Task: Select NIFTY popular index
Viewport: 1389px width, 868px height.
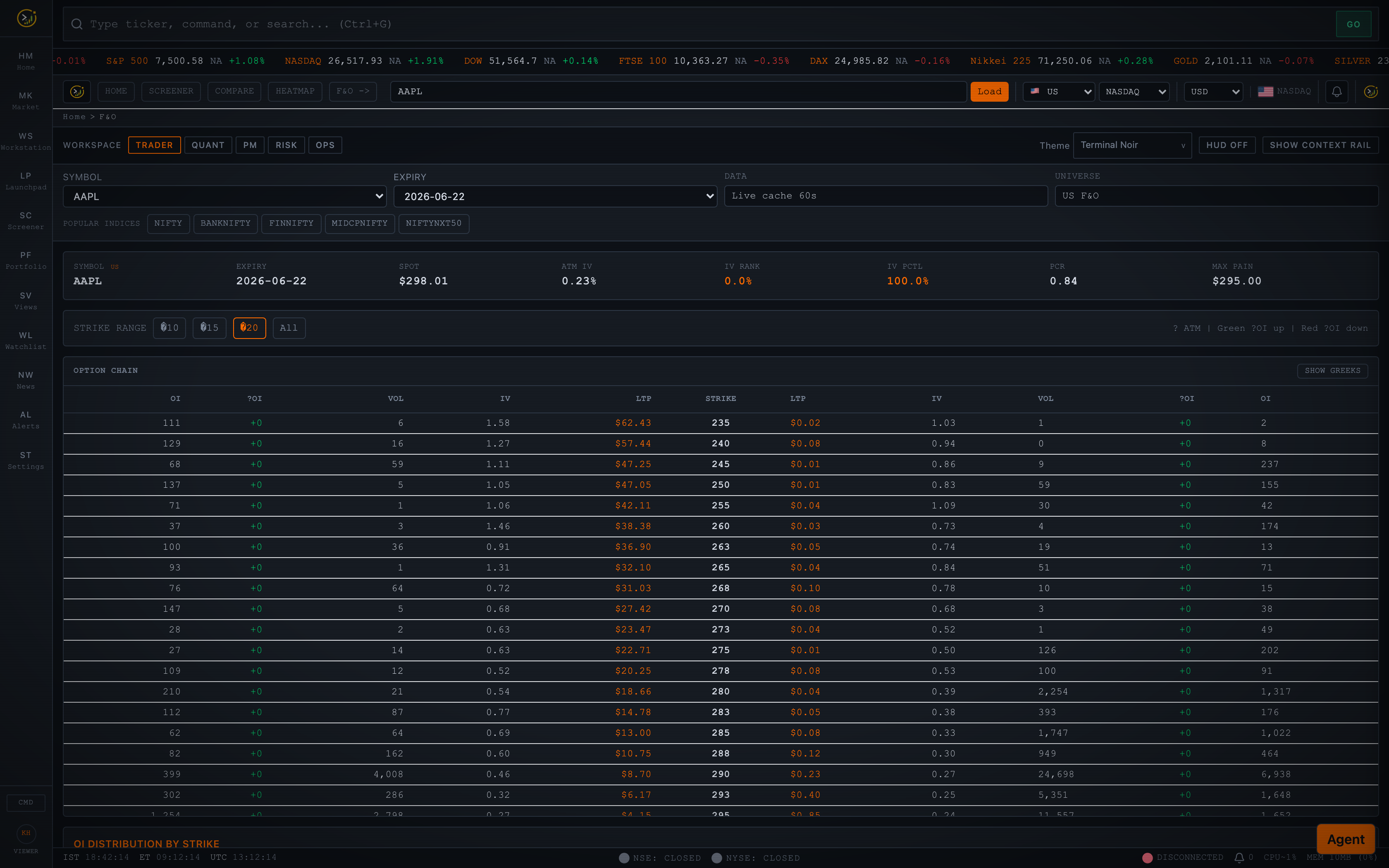Action: coord(167,223)
